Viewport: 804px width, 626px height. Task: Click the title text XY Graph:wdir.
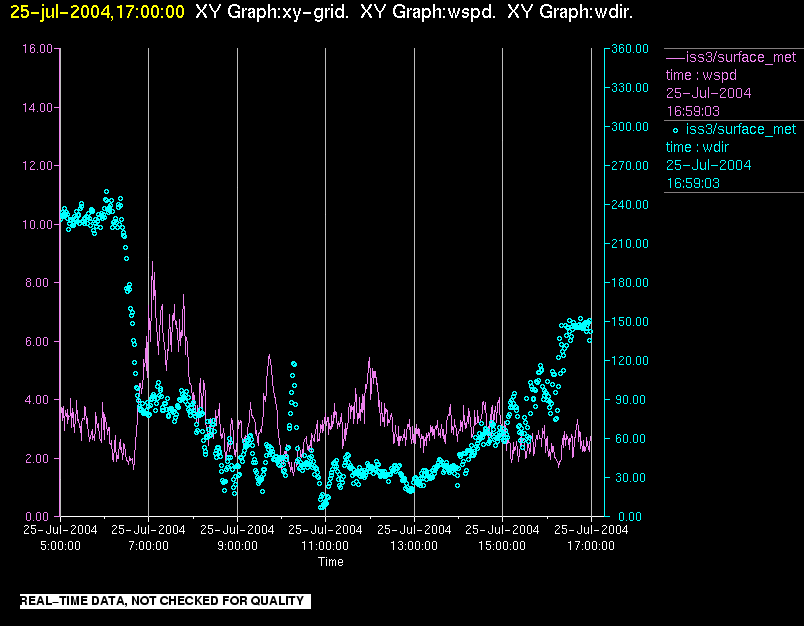tap(570, 11)
